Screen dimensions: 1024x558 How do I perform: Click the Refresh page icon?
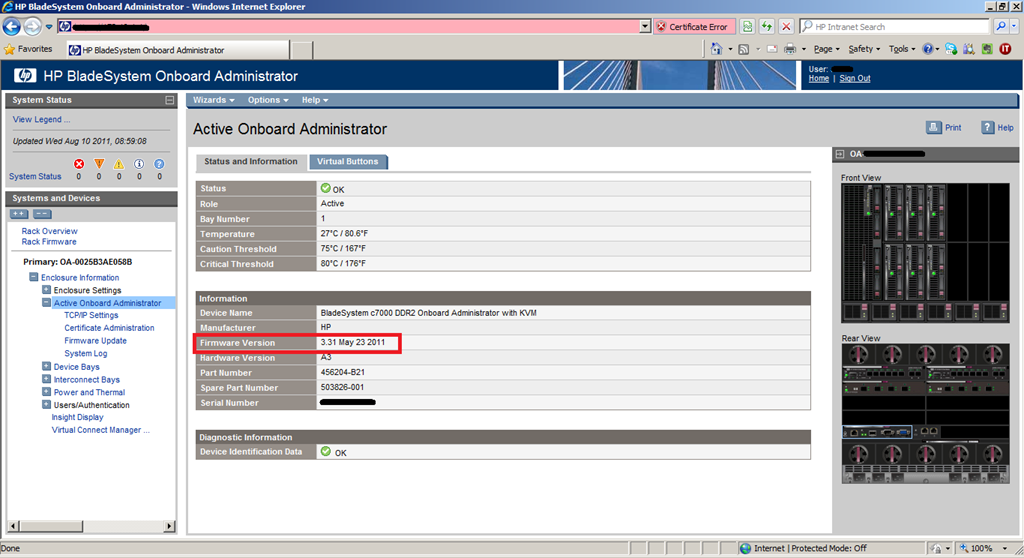(767, 27)
